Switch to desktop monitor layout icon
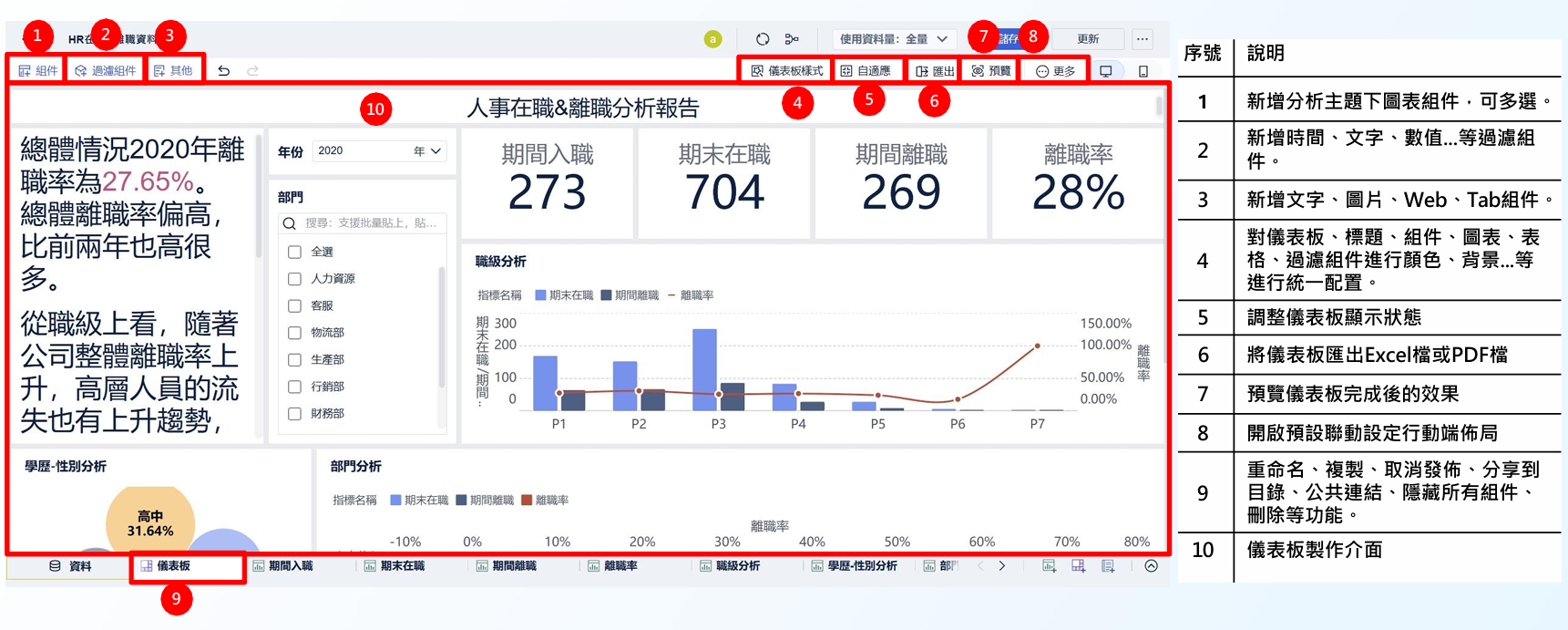Viewport: 1568px width, 630px height. [1106, 70]
